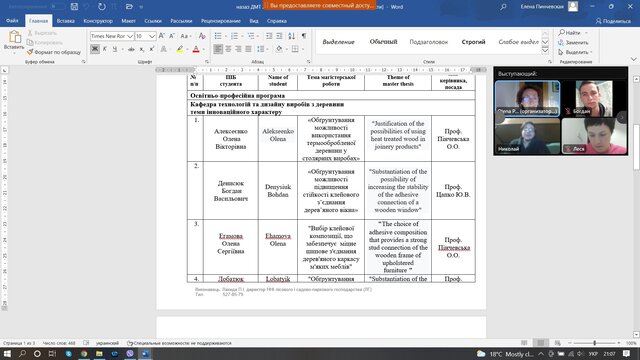The width and height of the screenshot is (640, 360).
Task: Decrease font size with the small A icon
Action: (x=172, y=36)
